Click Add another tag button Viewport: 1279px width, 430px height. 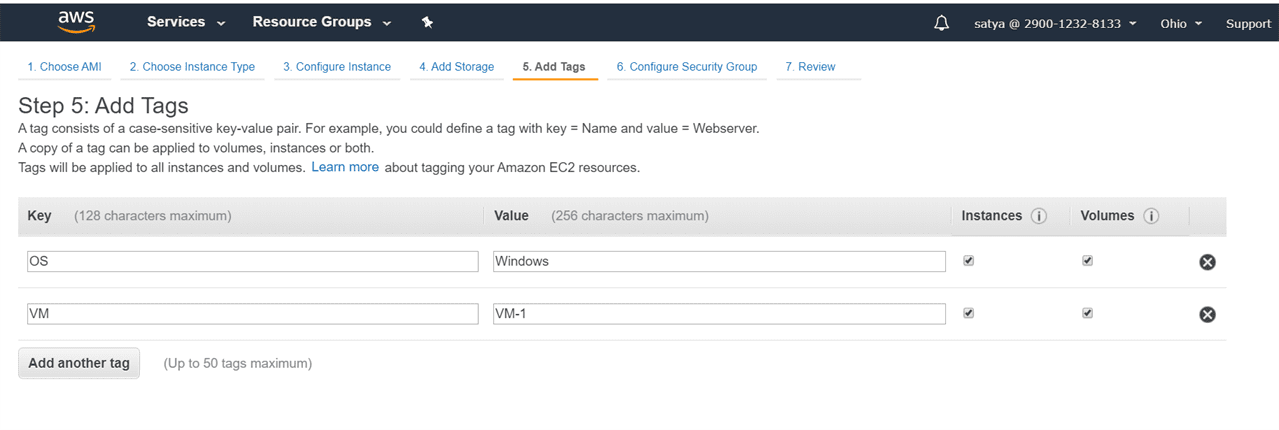click(x=79, y=363)
